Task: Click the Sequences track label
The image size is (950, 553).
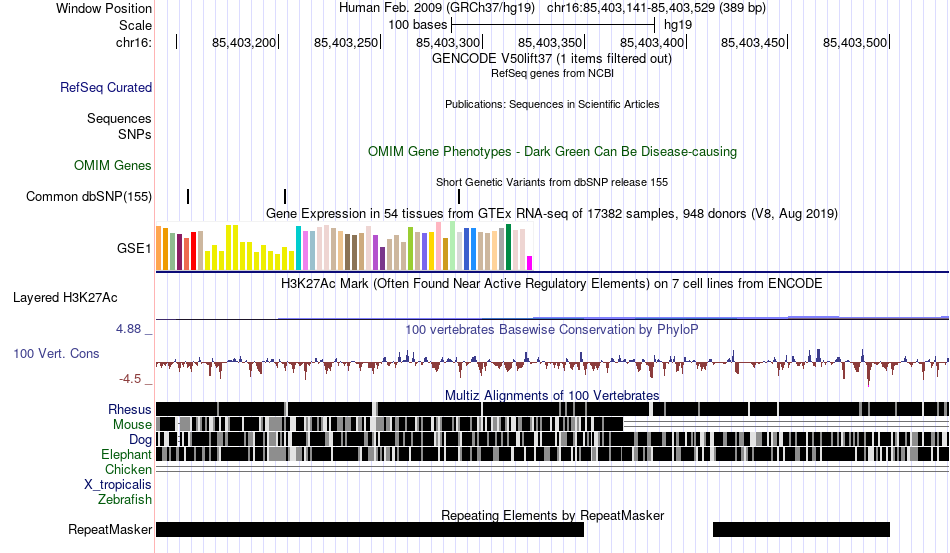Action: 119,118
